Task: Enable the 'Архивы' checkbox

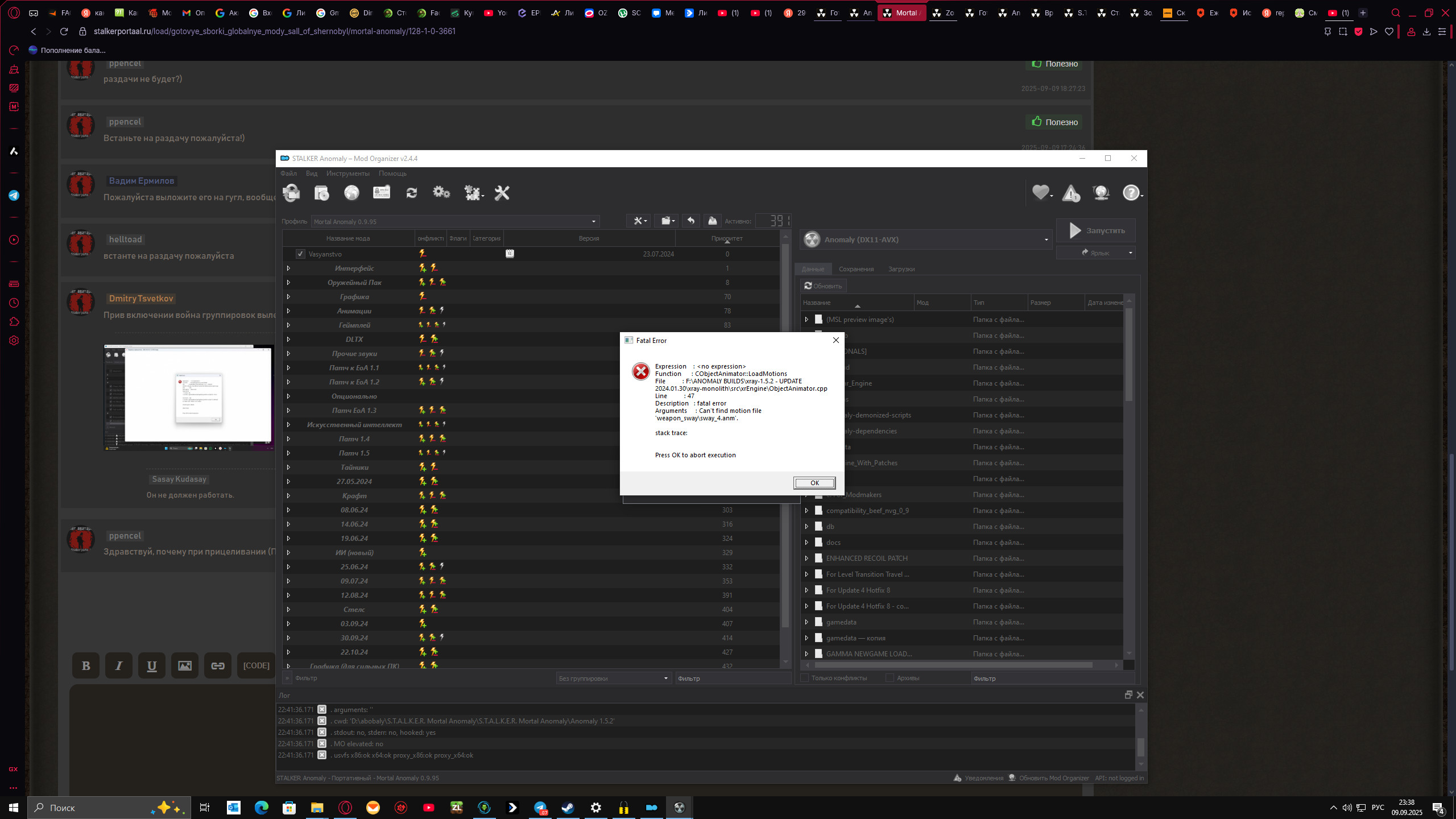Action: 890,678
